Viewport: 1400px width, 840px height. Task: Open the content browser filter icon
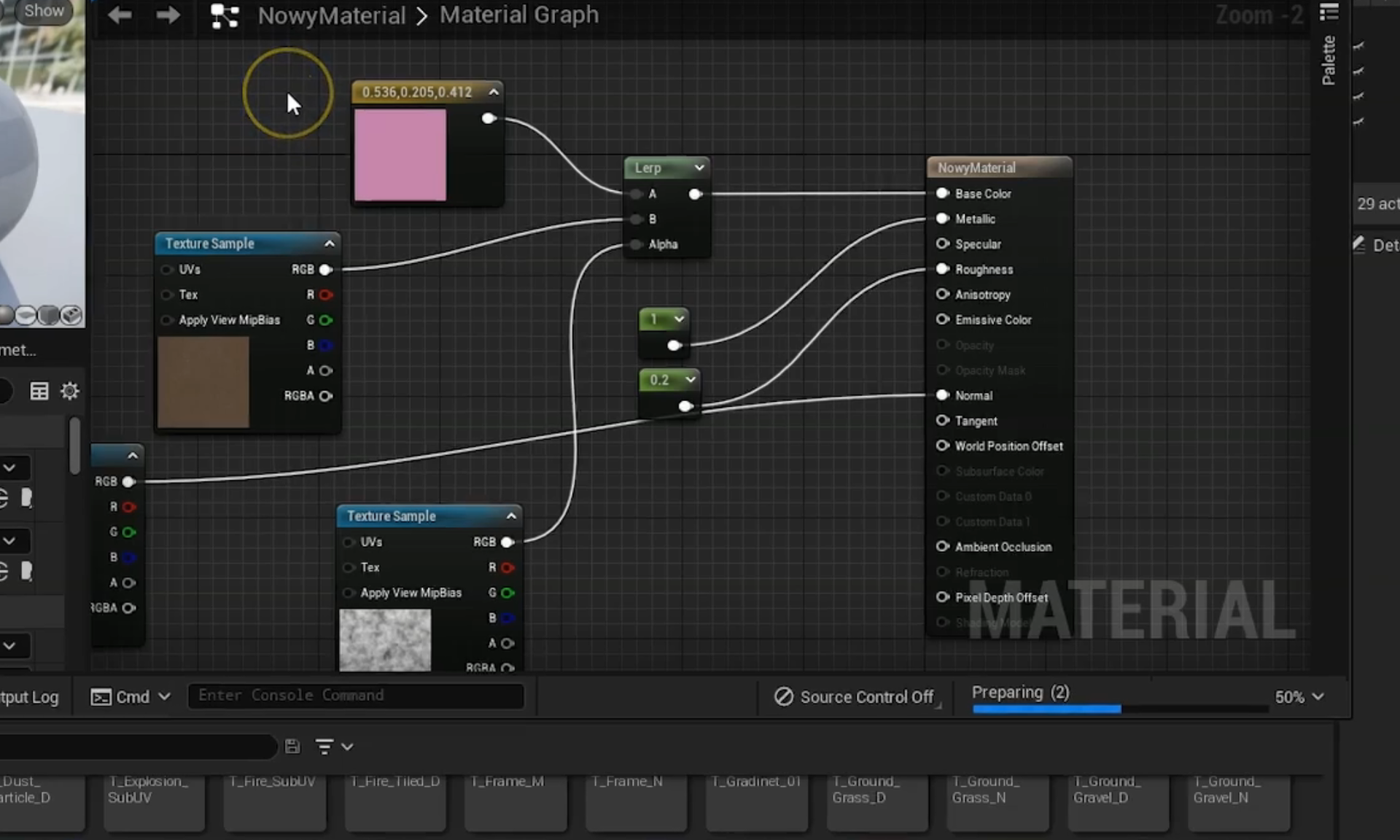pyautogui.click(x=325, y=746)
